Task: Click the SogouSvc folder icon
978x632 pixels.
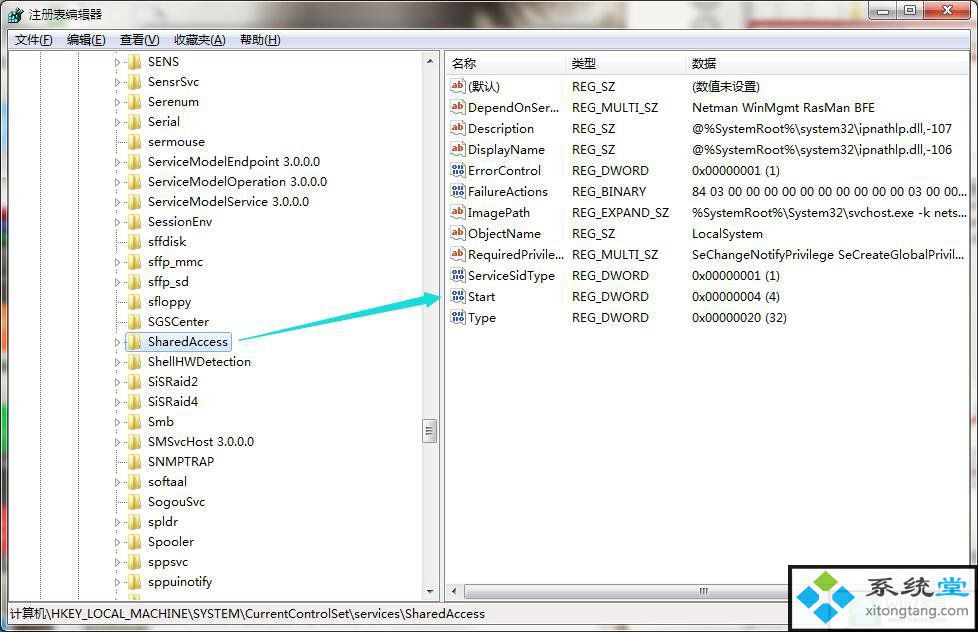Action: tap(135, 502)
